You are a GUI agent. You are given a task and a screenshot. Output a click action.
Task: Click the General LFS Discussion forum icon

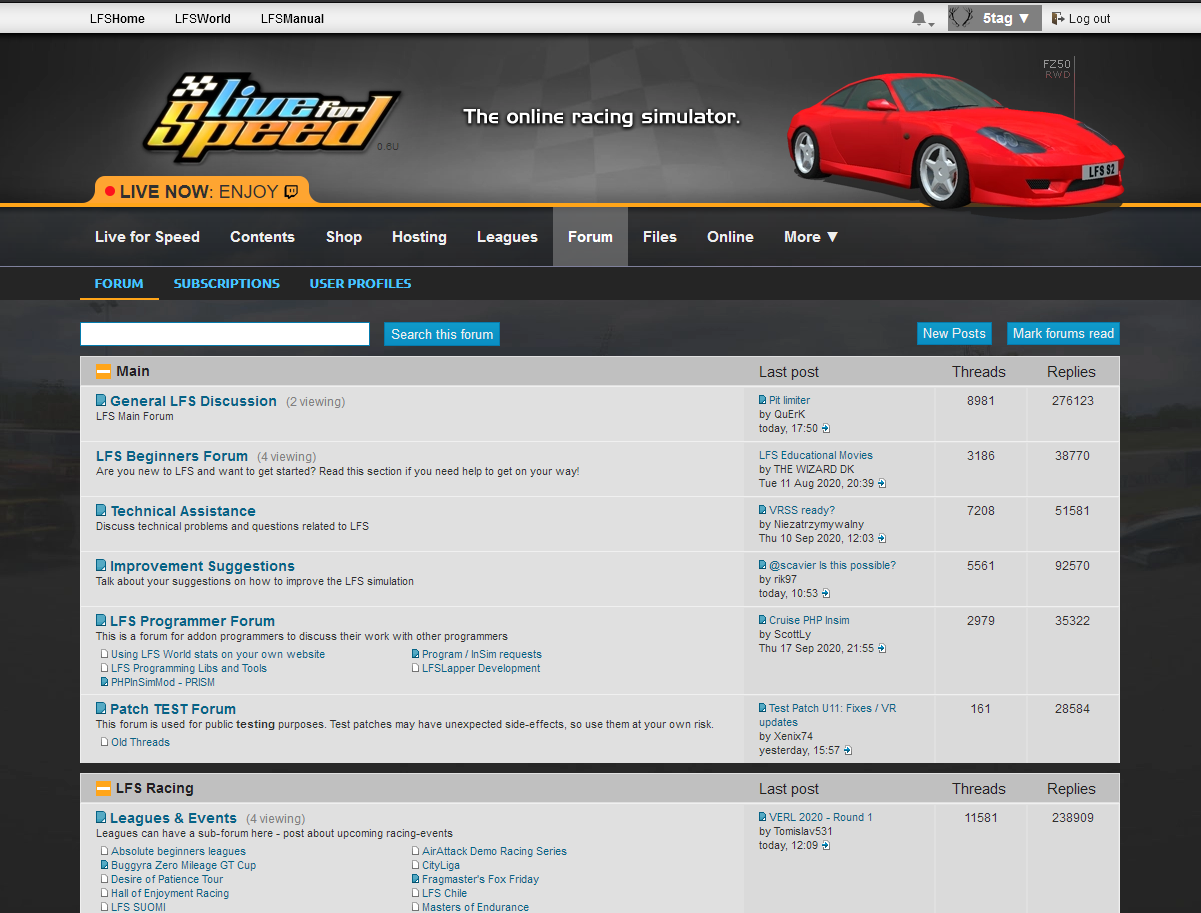click(x=101, y=401)
